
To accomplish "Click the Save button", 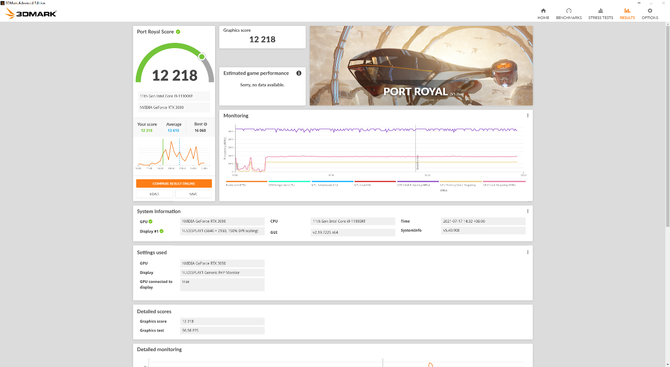I will pyautogui.click(x=193, y=194).
